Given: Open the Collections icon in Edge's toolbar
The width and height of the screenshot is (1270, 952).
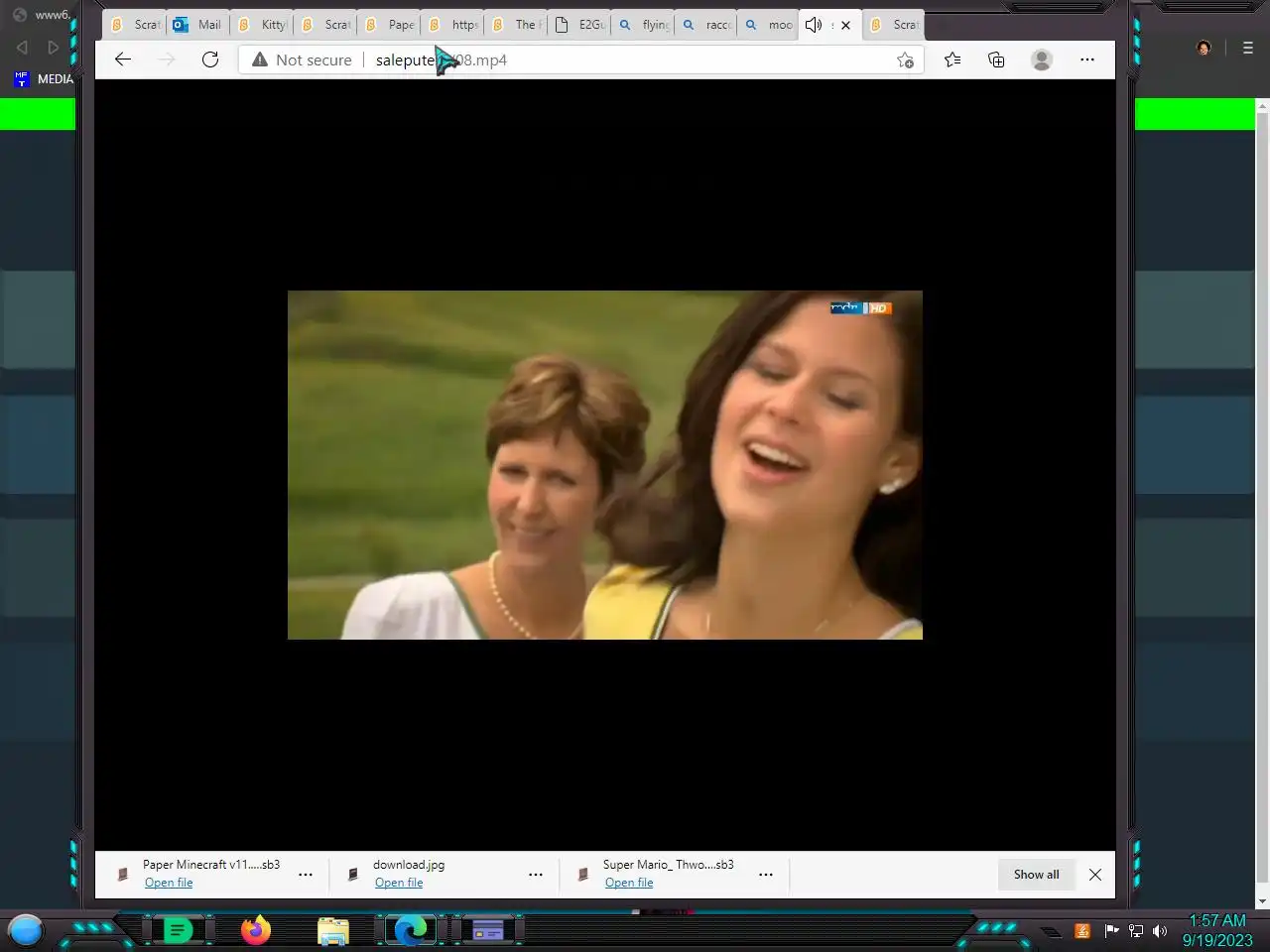Looking at the screenshot, I should coord(996,59).
